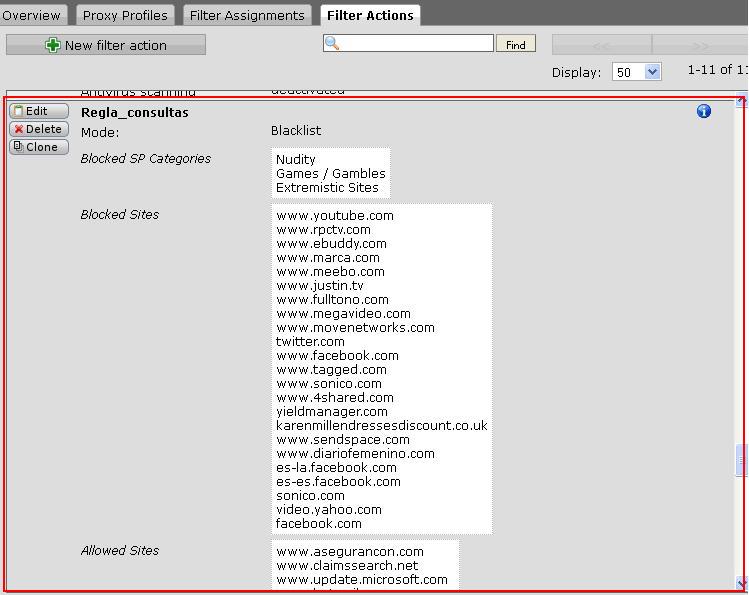Click Games / Gambles category
Screen dimensions: 749x595
(x=331, y=173)
